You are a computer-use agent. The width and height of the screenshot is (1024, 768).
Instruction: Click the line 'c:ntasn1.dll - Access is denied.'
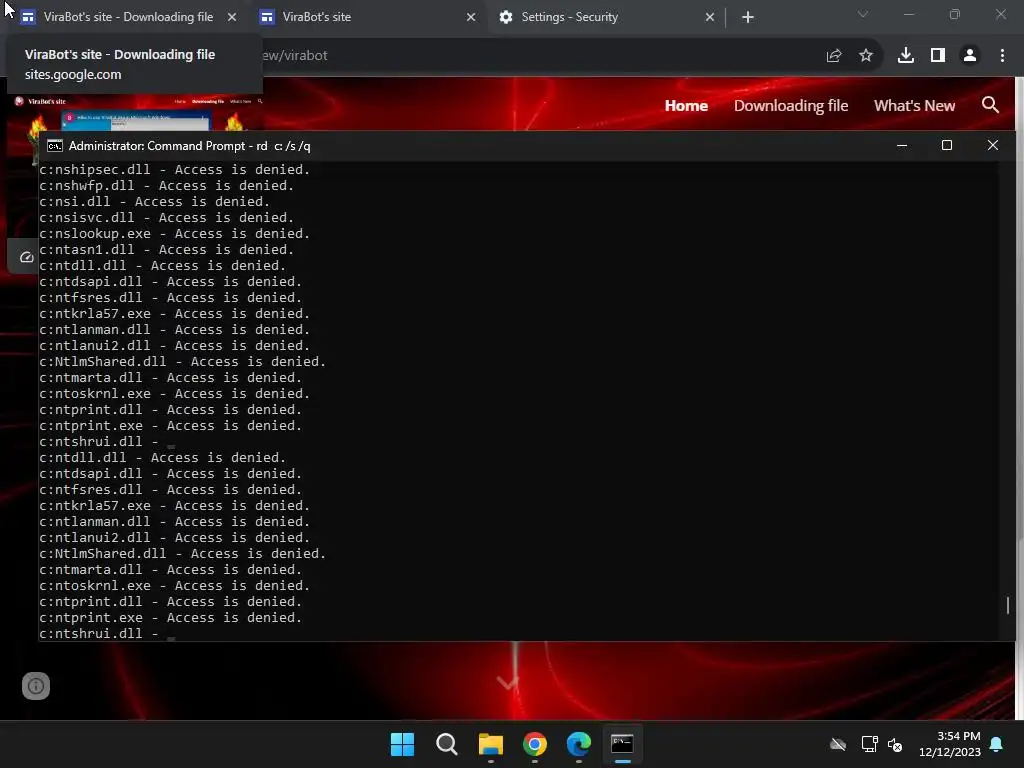point(167,249)
